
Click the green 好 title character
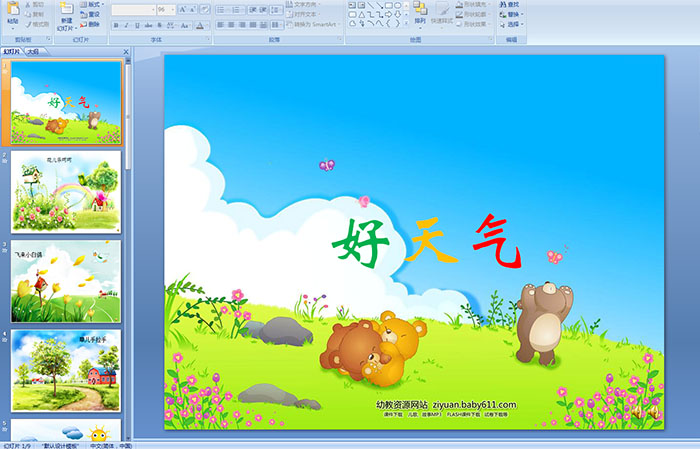(x=361, y=243)
